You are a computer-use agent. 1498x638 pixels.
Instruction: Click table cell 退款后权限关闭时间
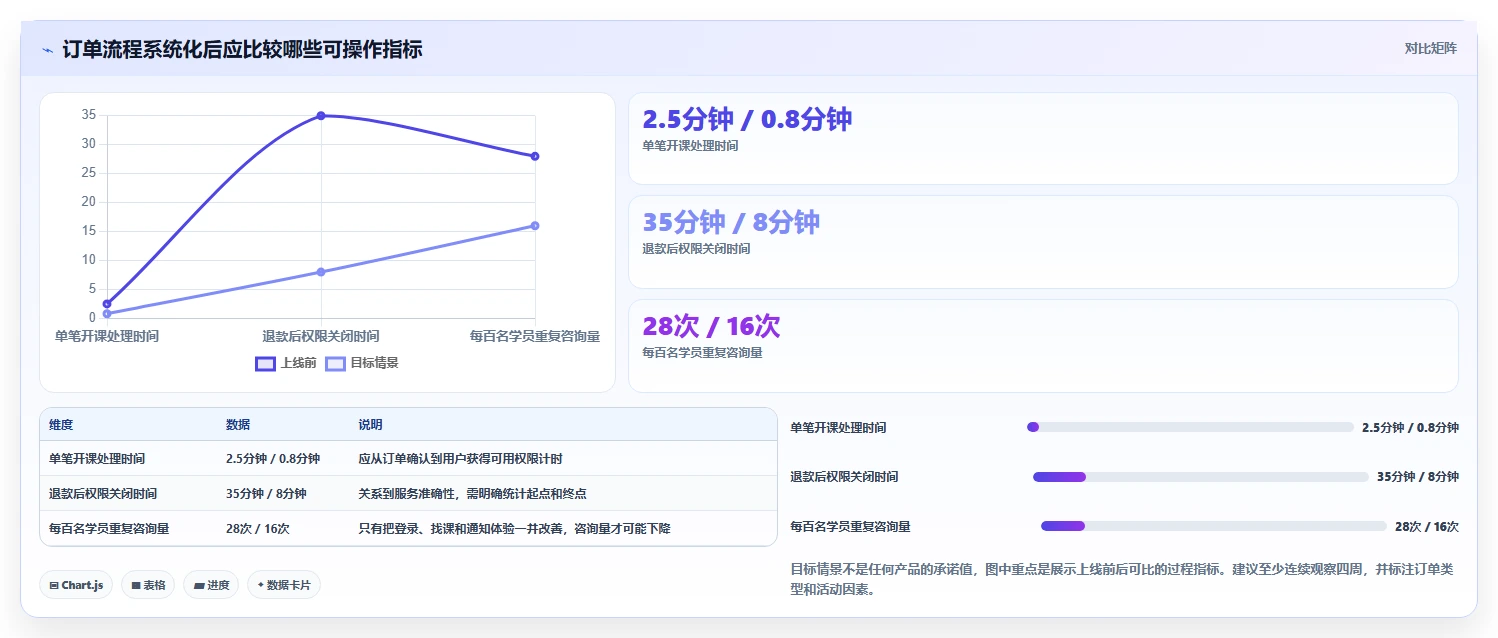point(103,494)
